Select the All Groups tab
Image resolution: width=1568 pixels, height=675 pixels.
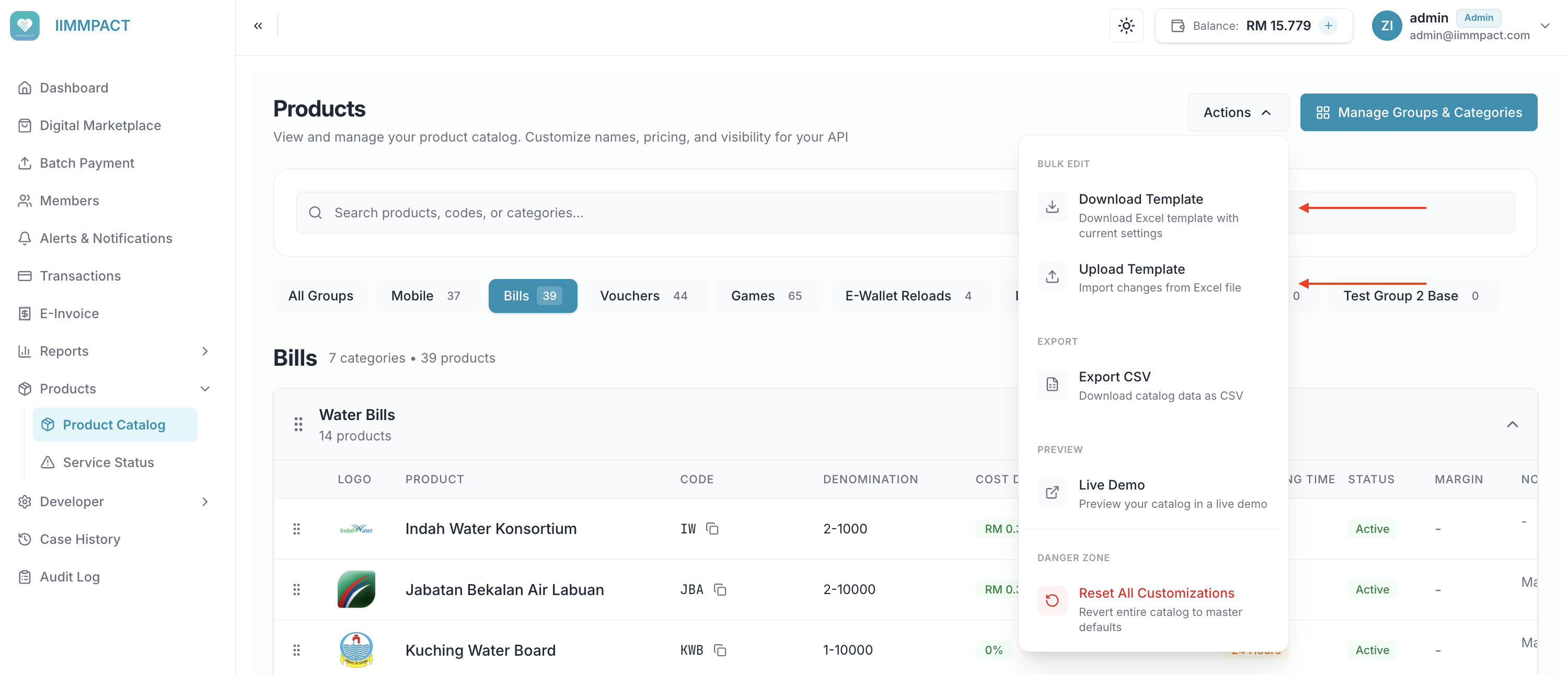tap(321, 296)
